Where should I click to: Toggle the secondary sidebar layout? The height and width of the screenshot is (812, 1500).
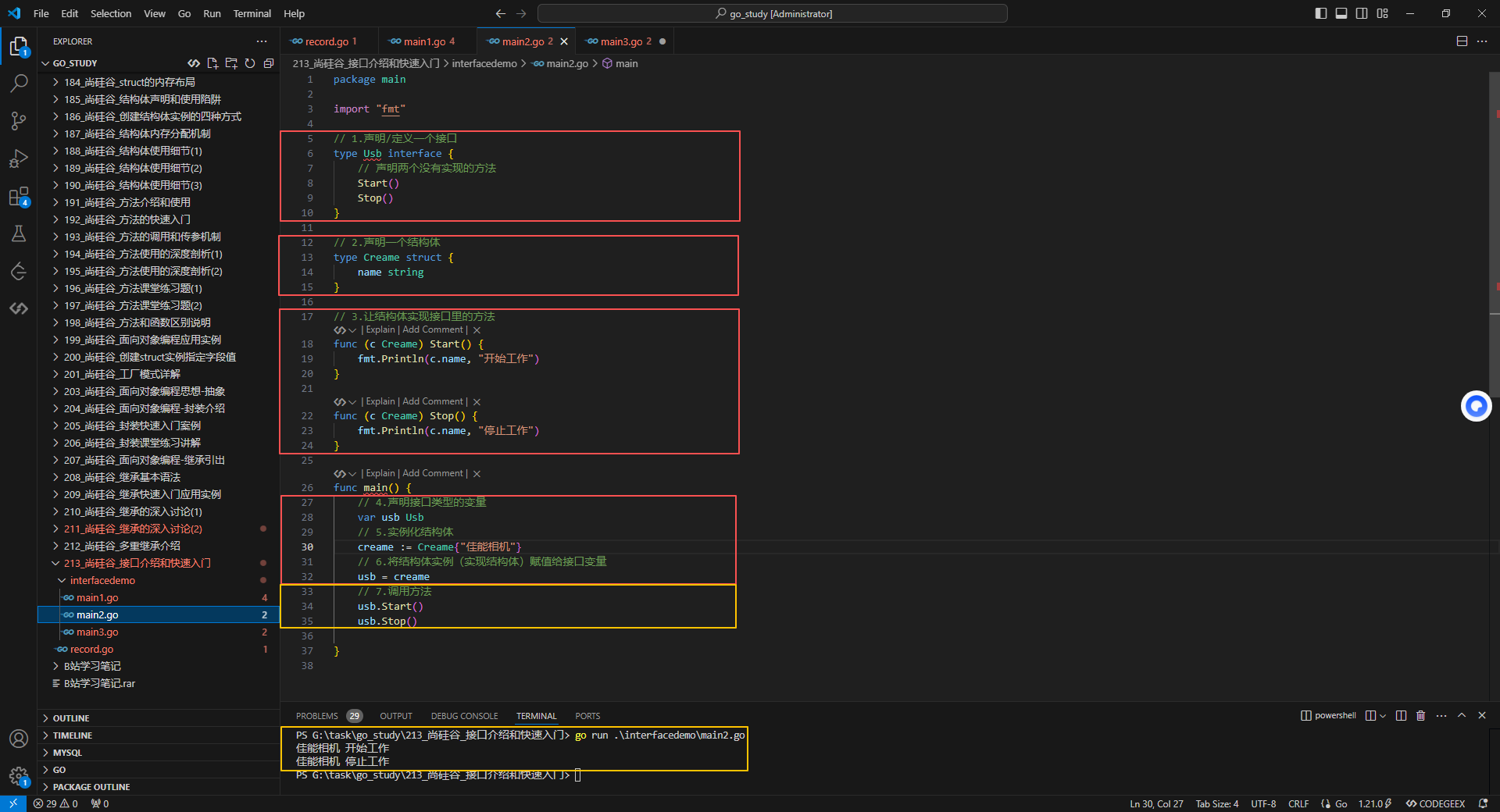pos(1362,13)
